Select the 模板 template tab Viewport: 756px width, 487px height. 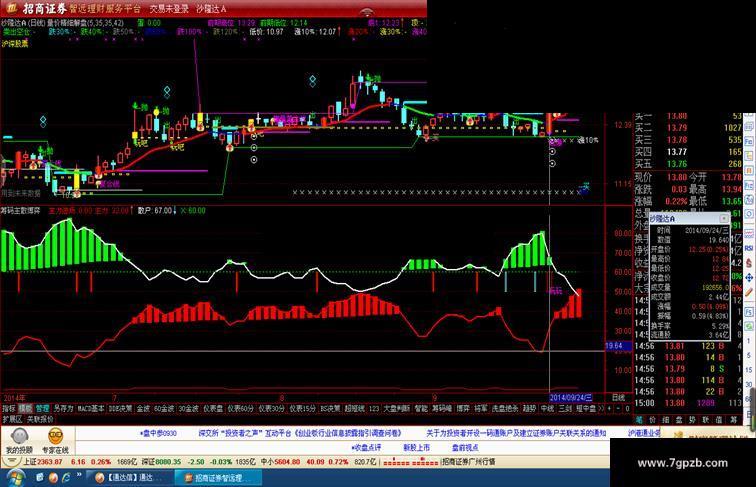[x=25, y=408]
